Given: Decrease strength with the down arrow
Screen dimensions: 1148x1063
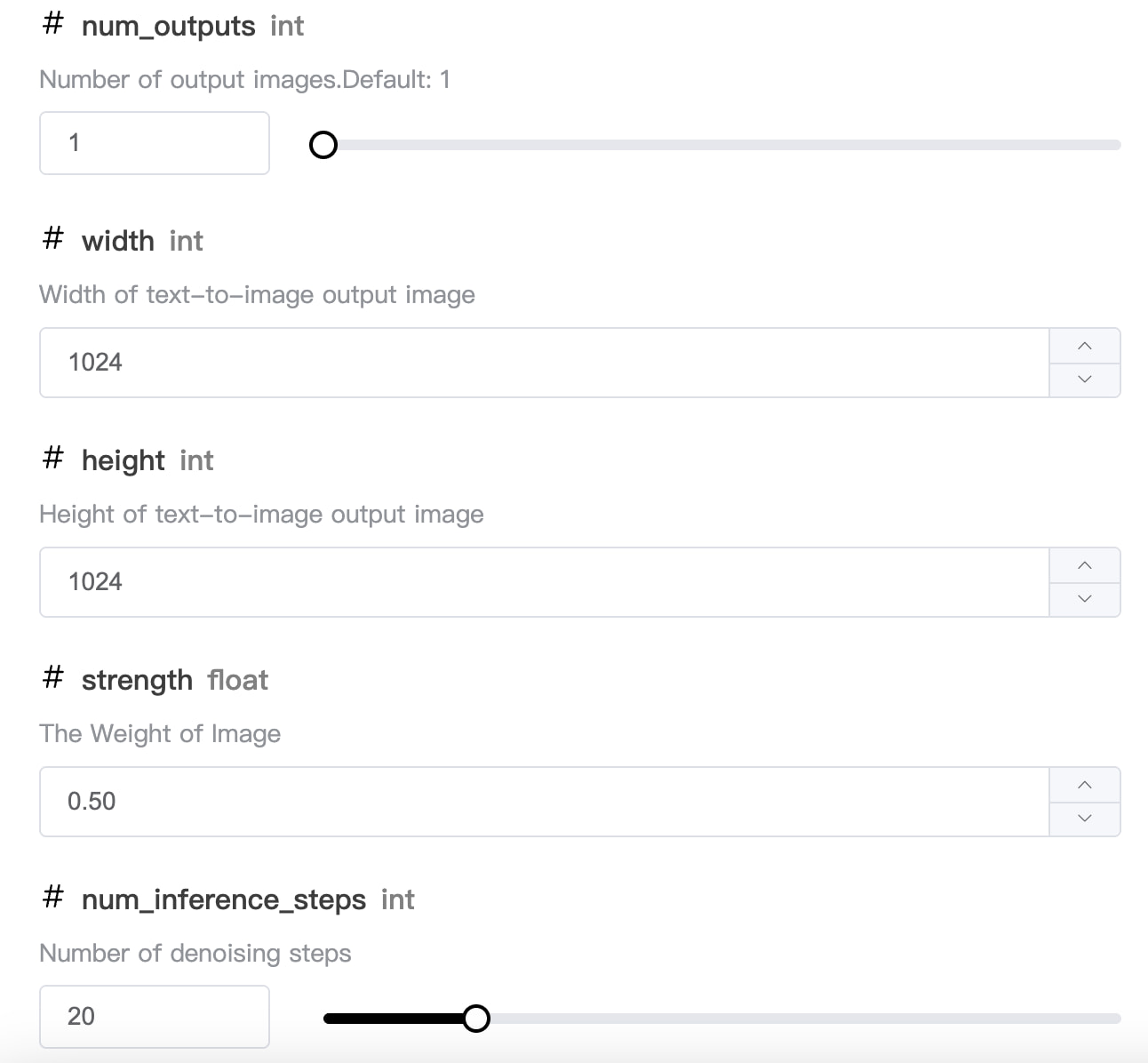Looking at the screenshot, I should 1084,818.
